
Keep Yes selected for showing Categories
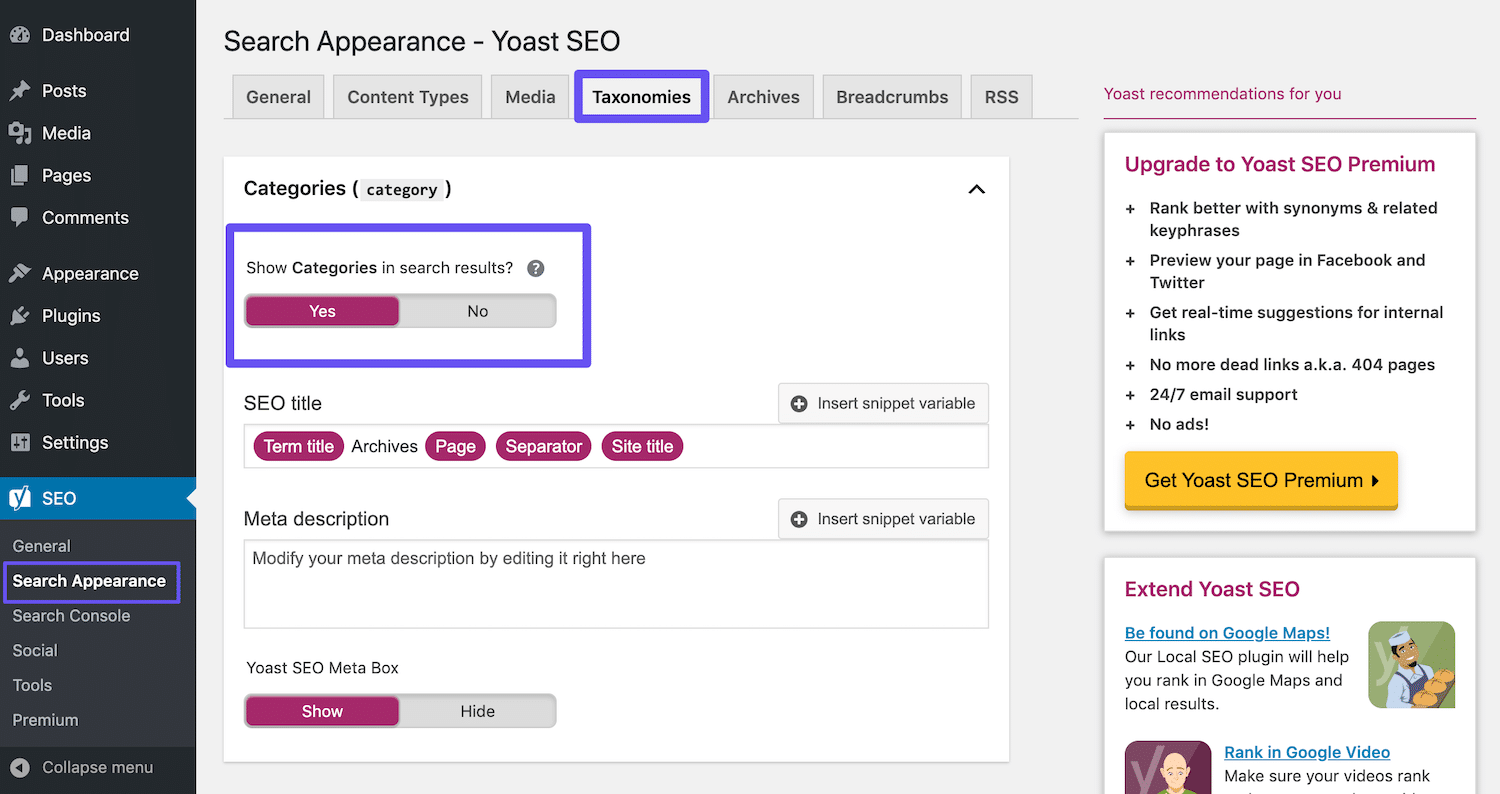pos(322,311)
